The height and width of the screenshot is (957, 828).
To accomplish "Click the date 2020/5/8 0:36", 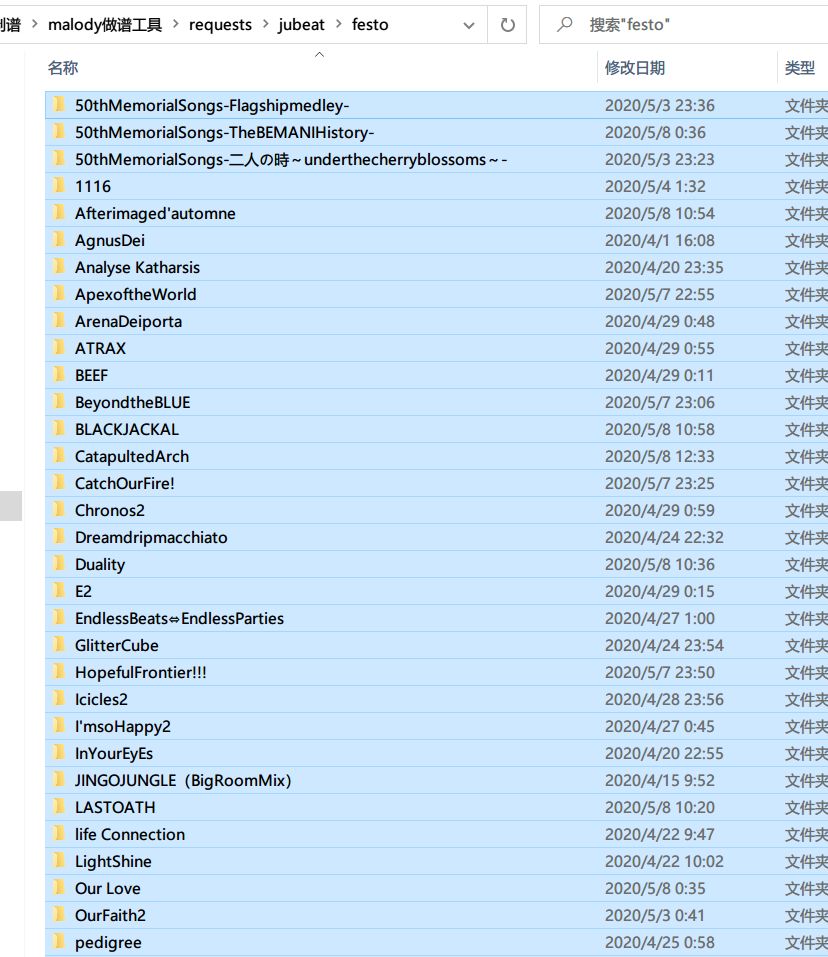I will [x=655, y=132].
